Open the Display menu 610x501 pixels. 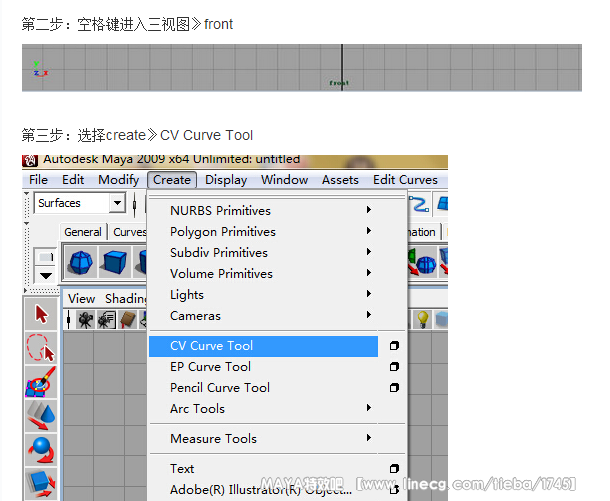click(x=226, y=180)
